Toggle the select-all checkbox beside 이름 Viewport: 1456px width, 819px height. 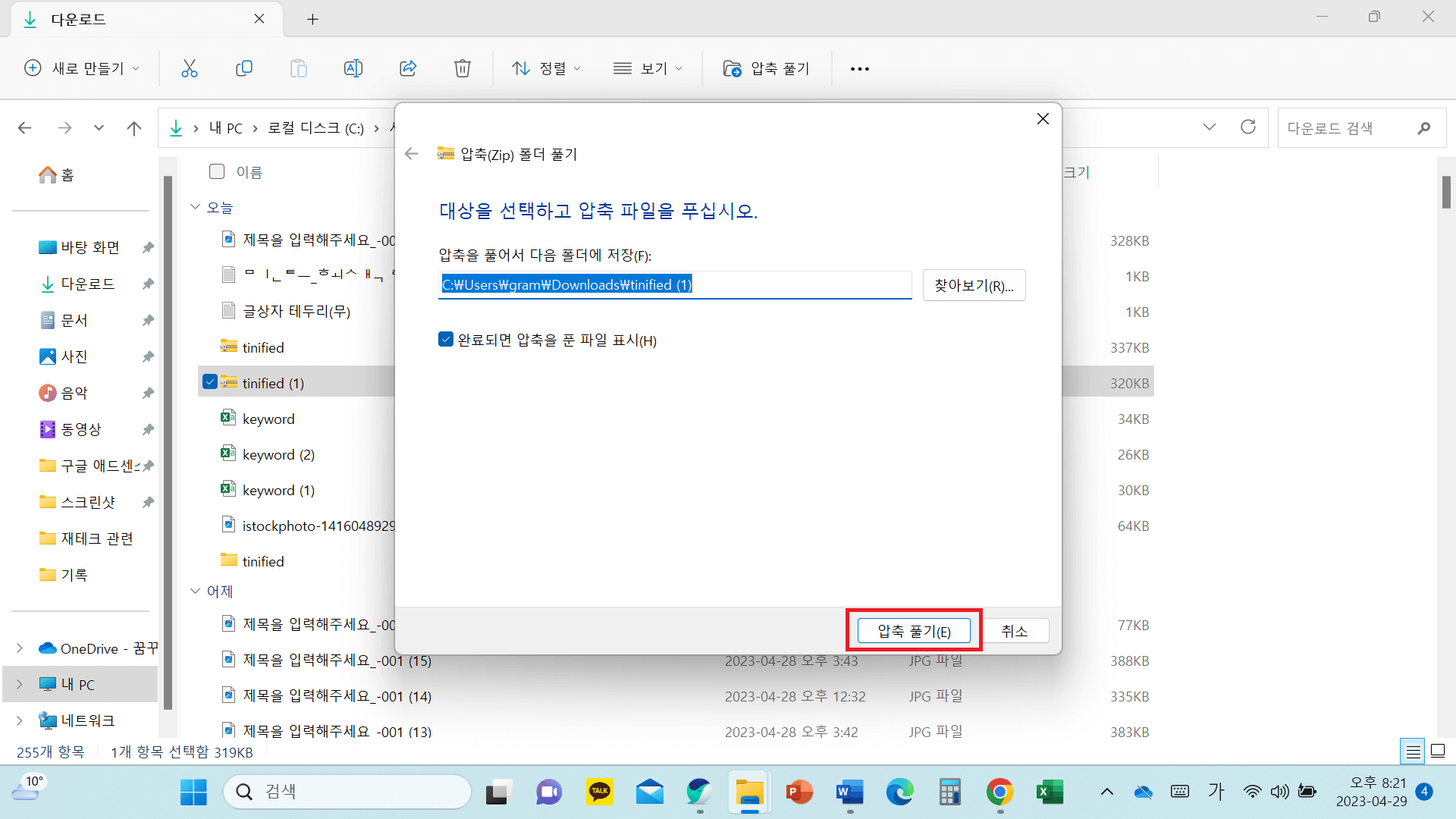(x=217, y=171)
